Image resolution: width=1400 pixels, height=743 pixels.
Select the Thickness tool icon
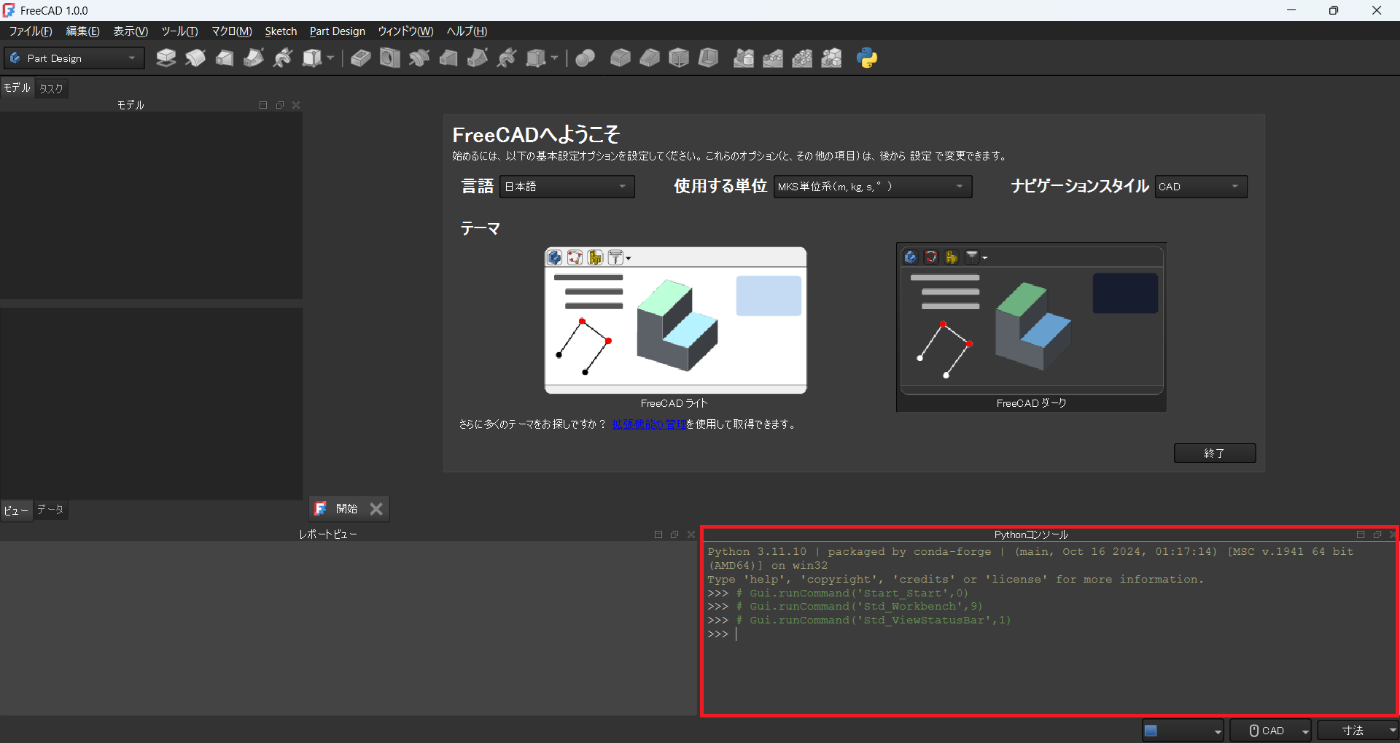708,58
